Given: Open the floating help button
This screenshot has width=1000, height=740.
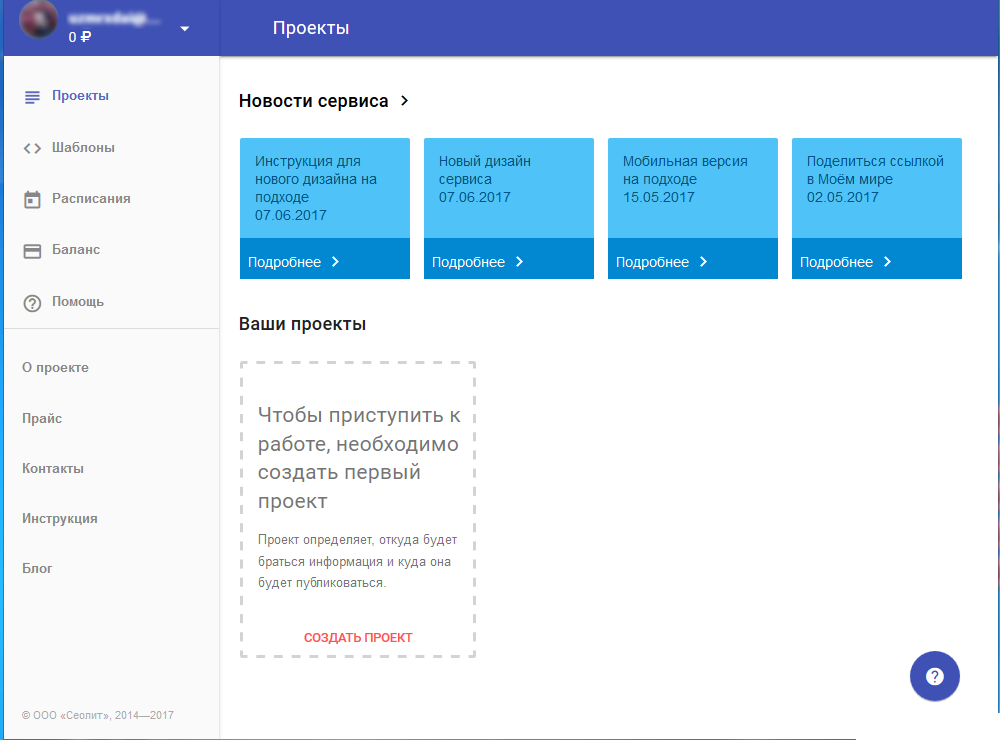Looking at the screenshot, I should tap(934, 676).
